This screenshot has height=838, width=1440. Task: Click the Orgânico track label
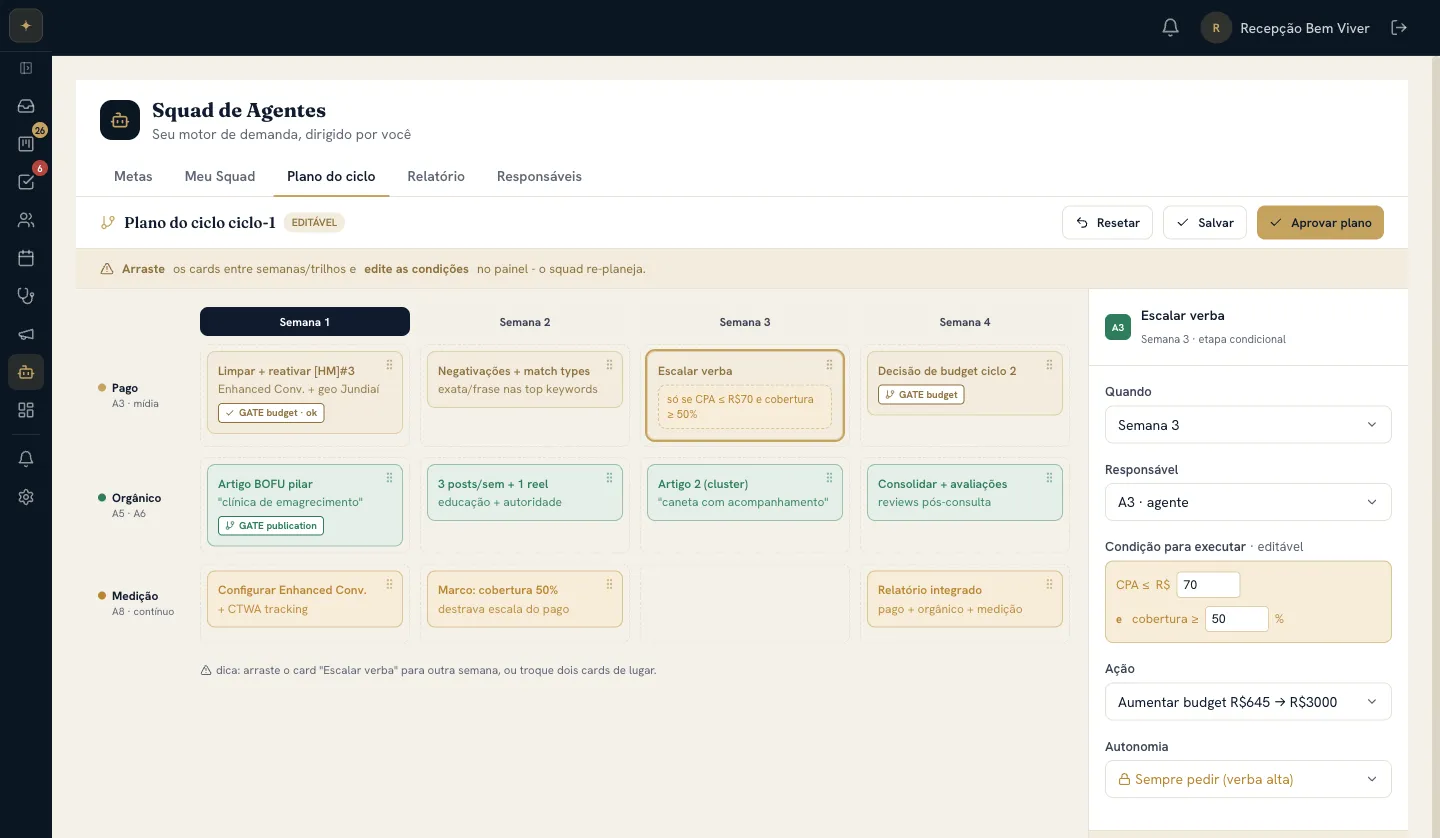pyautogui.click(x=136, y=498)
